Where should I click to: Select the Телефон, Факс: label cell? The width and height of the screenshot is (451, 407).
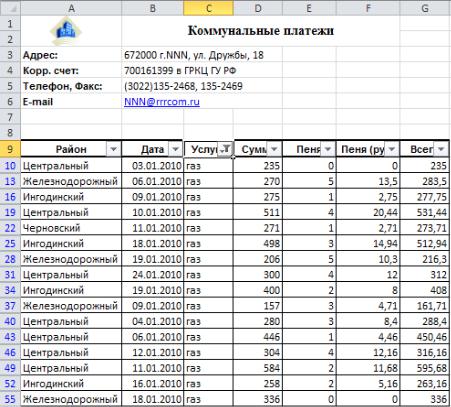pyautogui.click(x=71, y=86)
